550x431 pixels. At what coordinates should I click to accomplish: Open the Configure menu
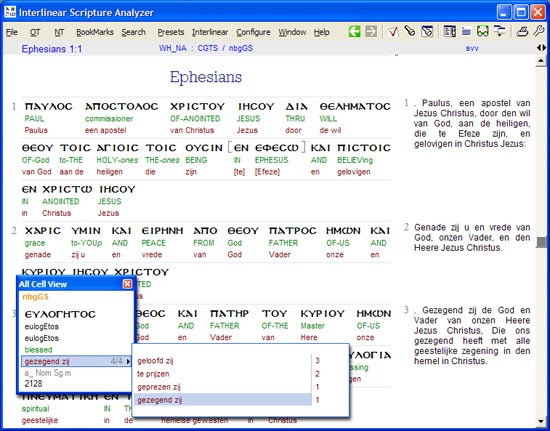point(253,32)
